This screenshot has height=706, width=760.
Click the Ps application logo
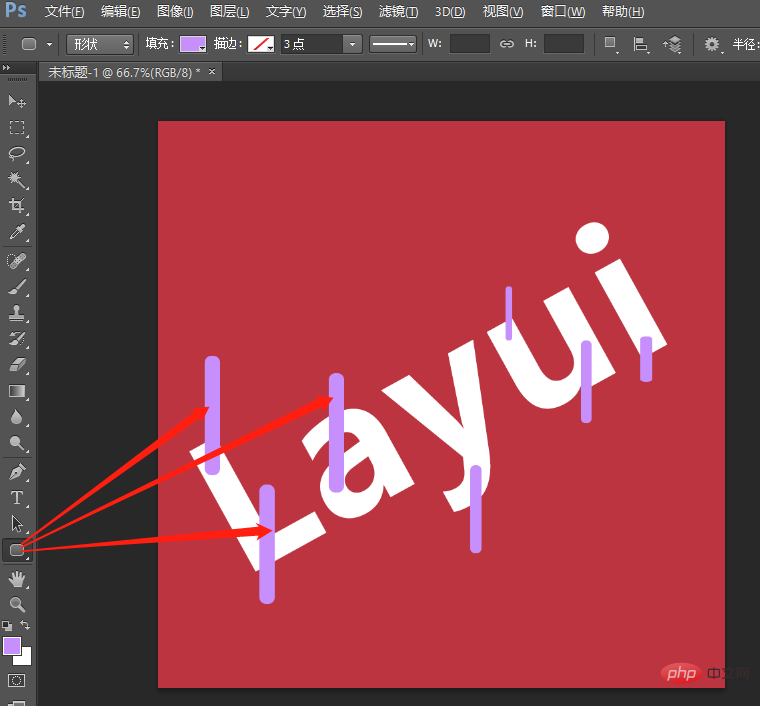[16, 10]
